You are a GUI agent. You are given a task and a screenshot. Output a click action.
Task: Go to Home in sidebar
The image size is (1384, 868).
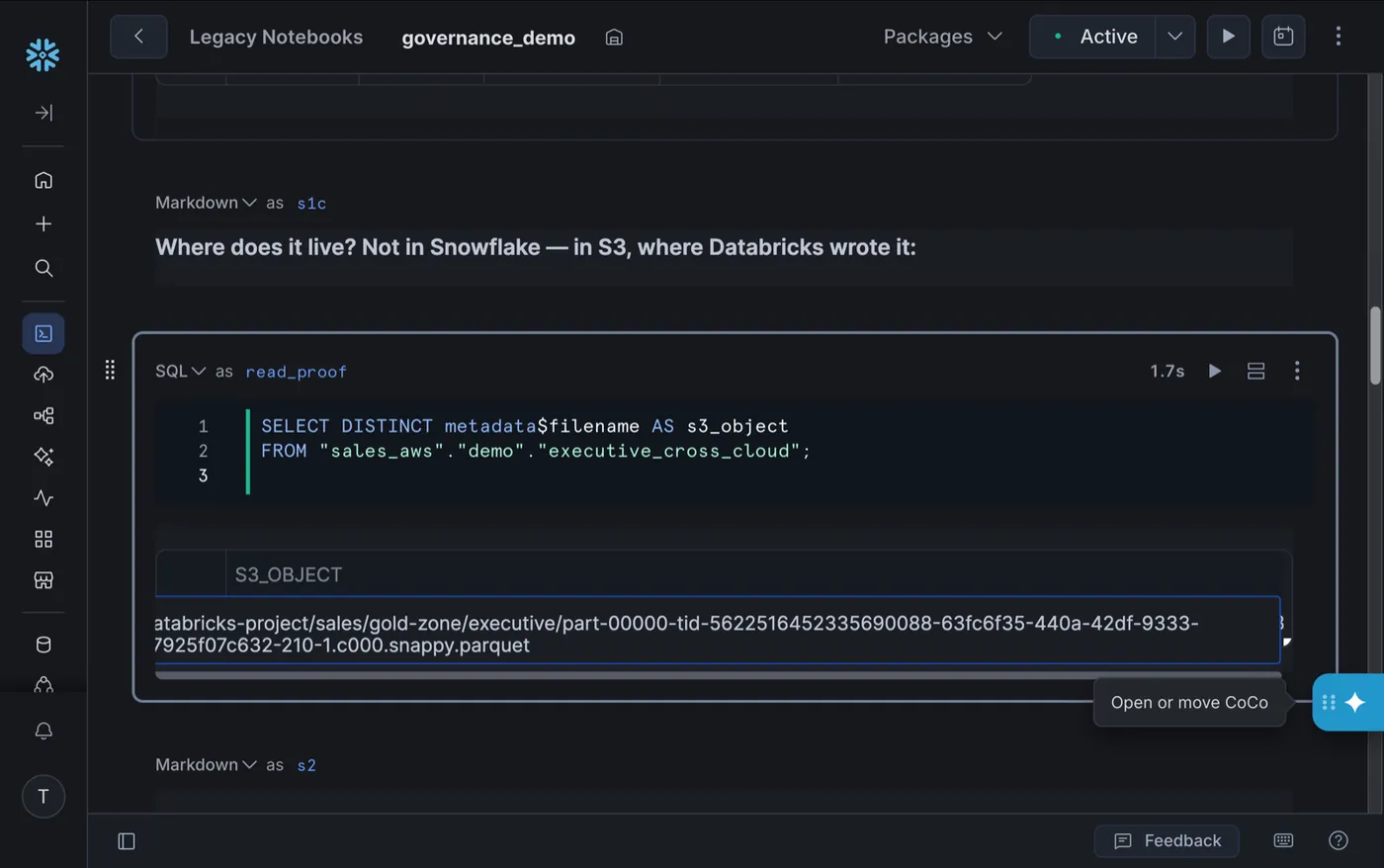point(43,180)
